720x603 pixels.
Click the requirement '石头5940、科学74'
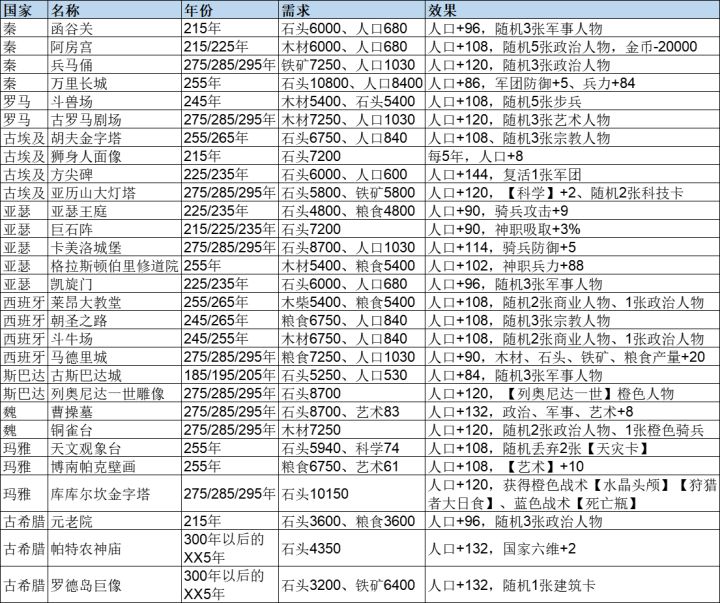click(x=352, y=448)
